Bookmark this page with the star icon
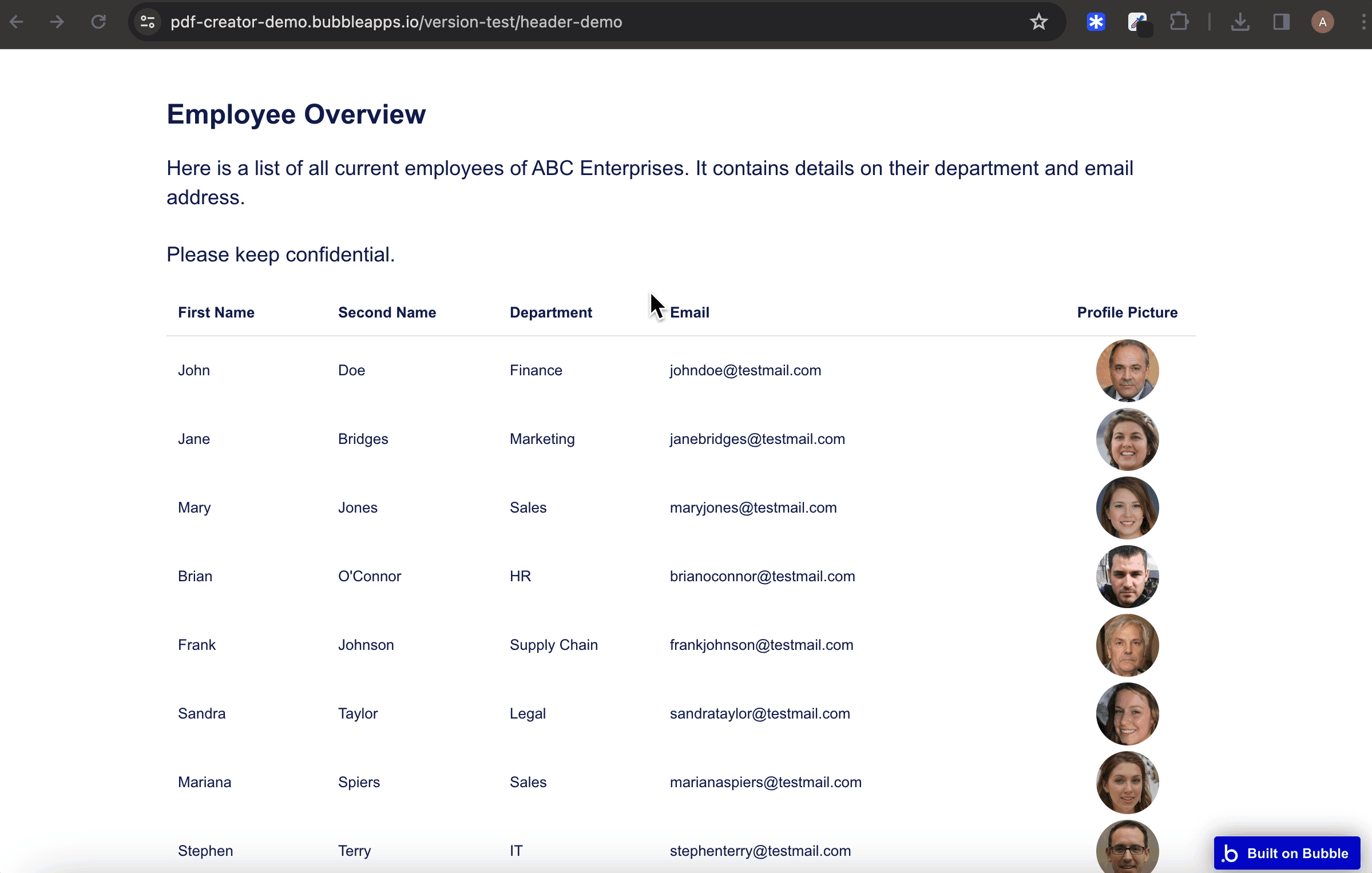This screenshot has height=873, width=1372. [x=1038, y=22]
